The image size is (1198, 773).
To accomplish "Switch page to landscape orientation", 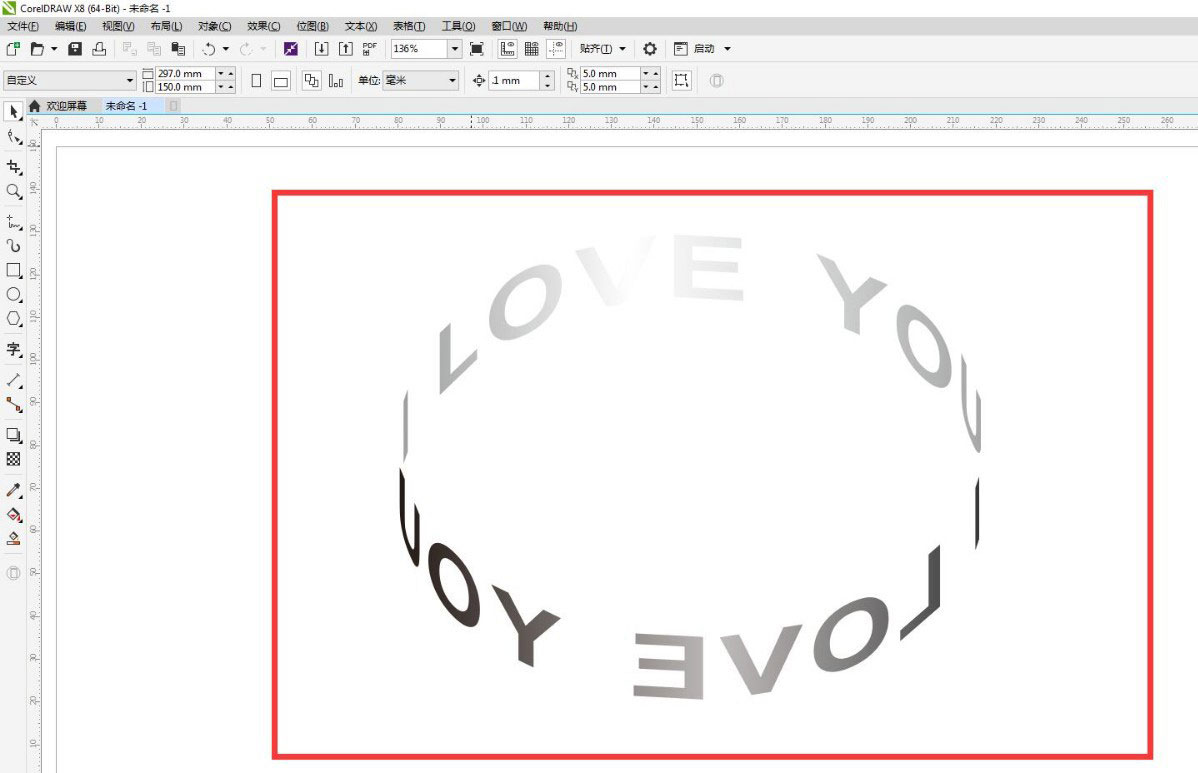I will (x=281, y=81).
